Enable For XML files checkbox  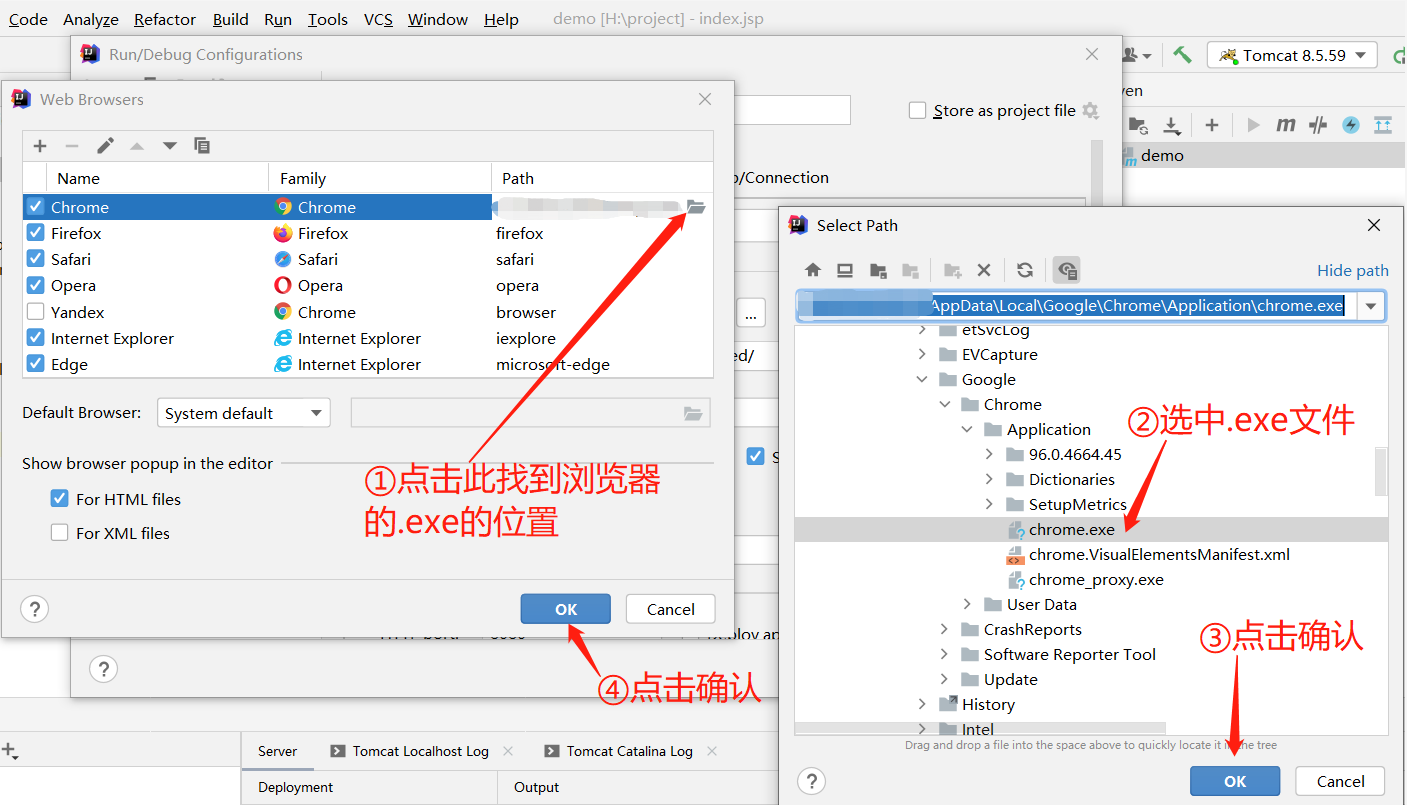[60, 533]
